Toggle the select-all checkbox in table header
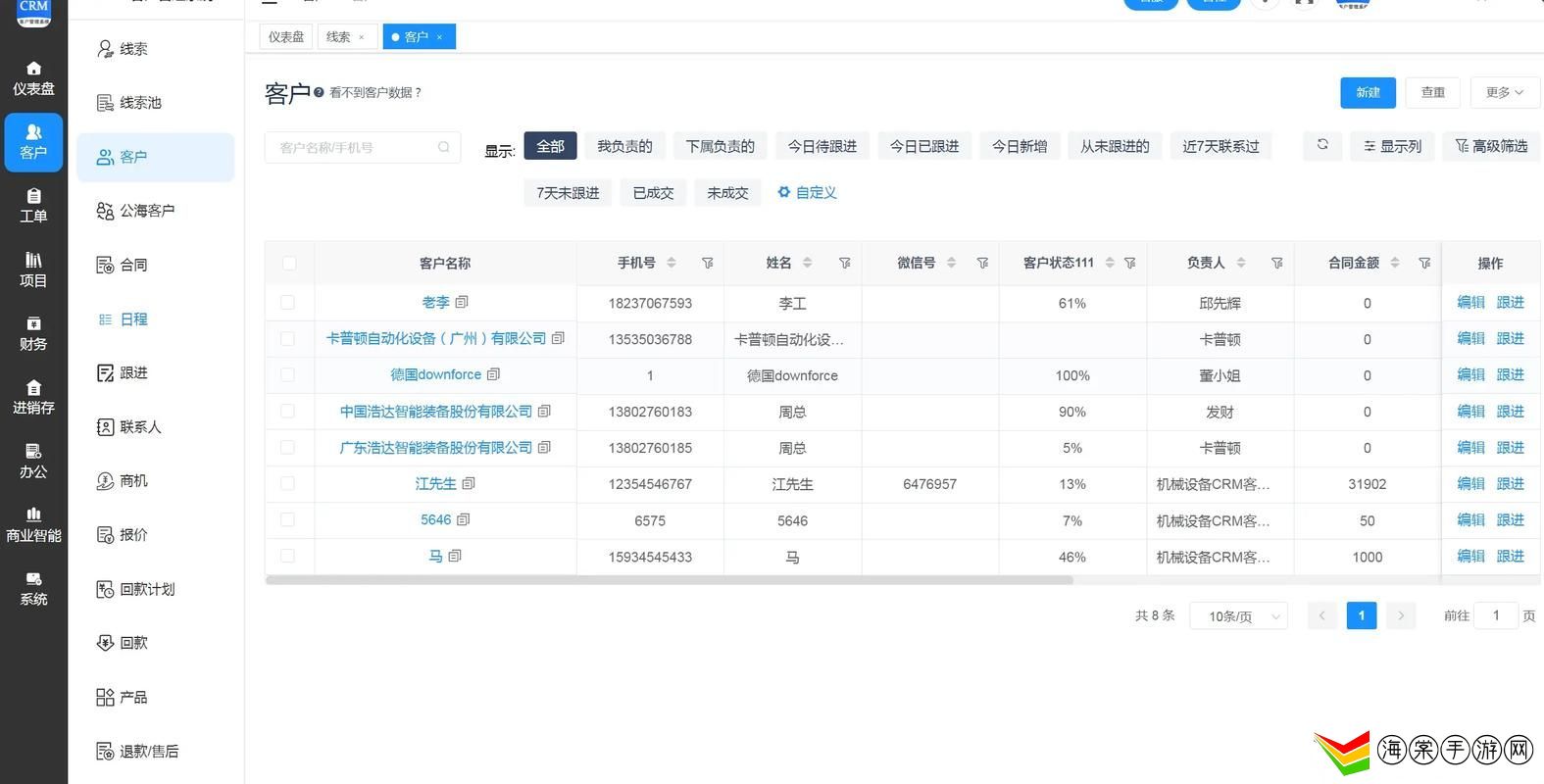 [288, 263]
